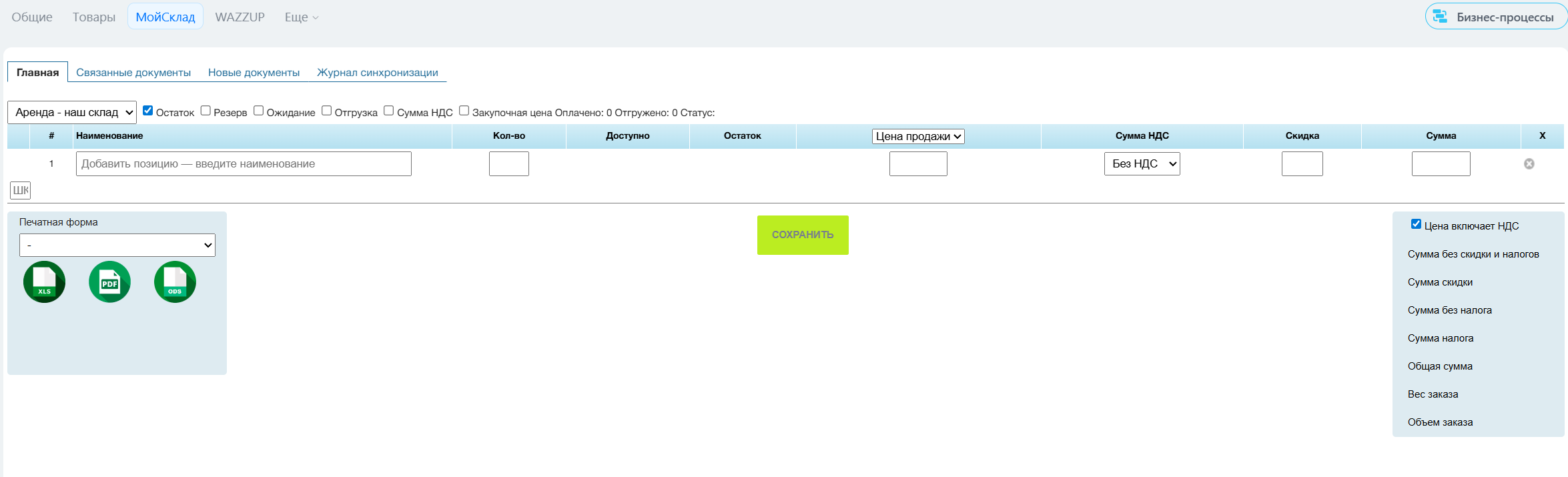1568x477 pixels.
Task: Focus the Добавить позицию name field
Action: [244, 163]
